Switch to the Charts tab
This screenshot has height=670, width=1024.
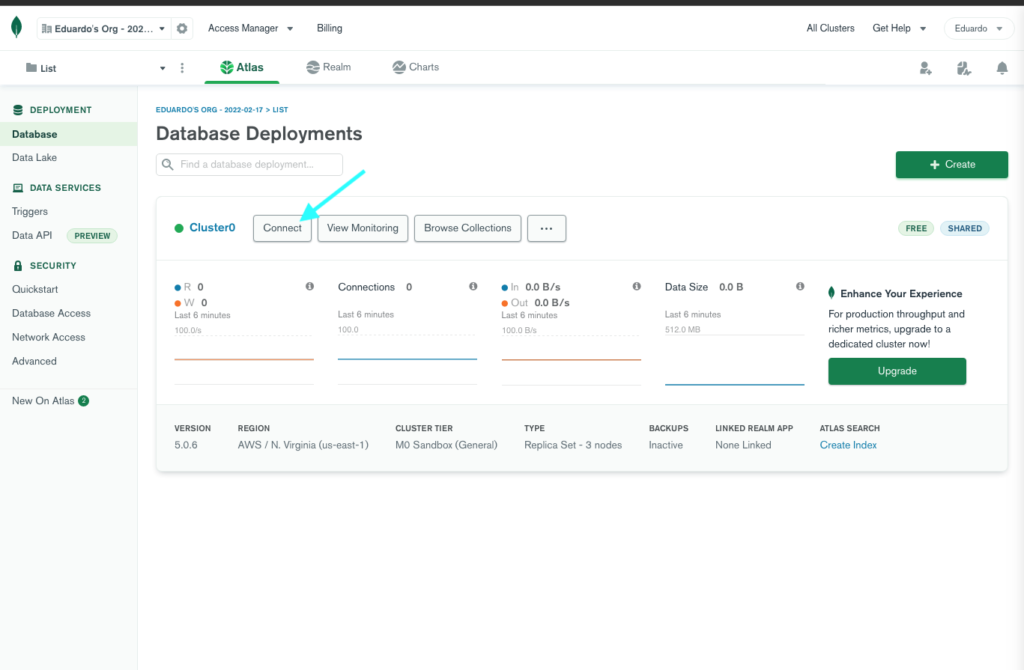click(x=415, y=67)
